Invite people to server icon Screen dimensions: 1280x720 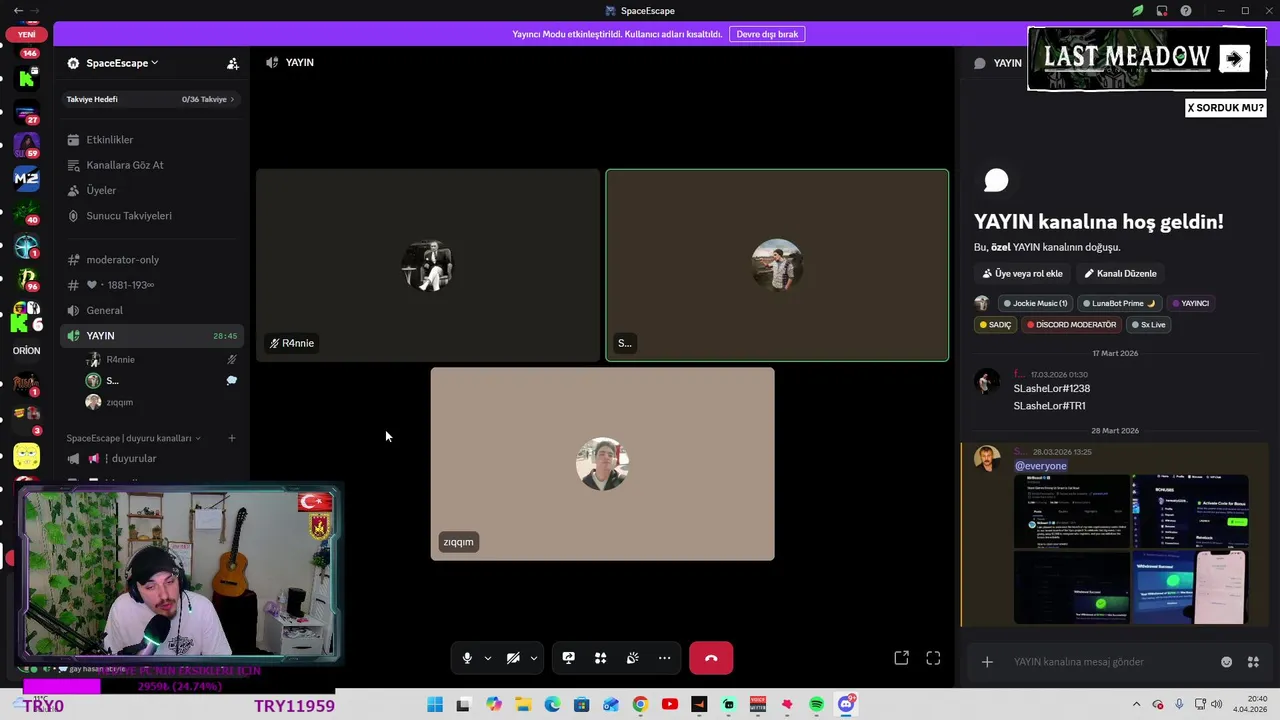pos(233,63)
